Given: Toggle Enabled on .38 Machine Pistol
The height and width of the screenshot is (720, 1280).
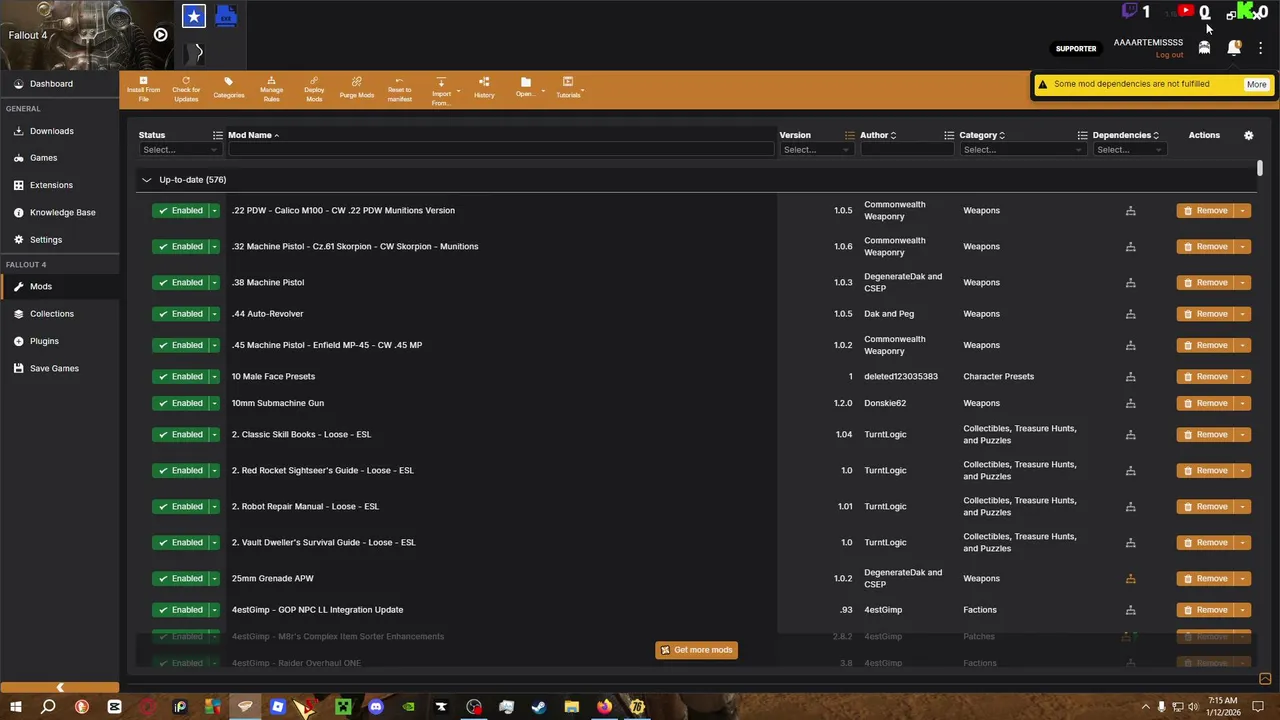Looking at the screenshot, I should coord(179,283).
